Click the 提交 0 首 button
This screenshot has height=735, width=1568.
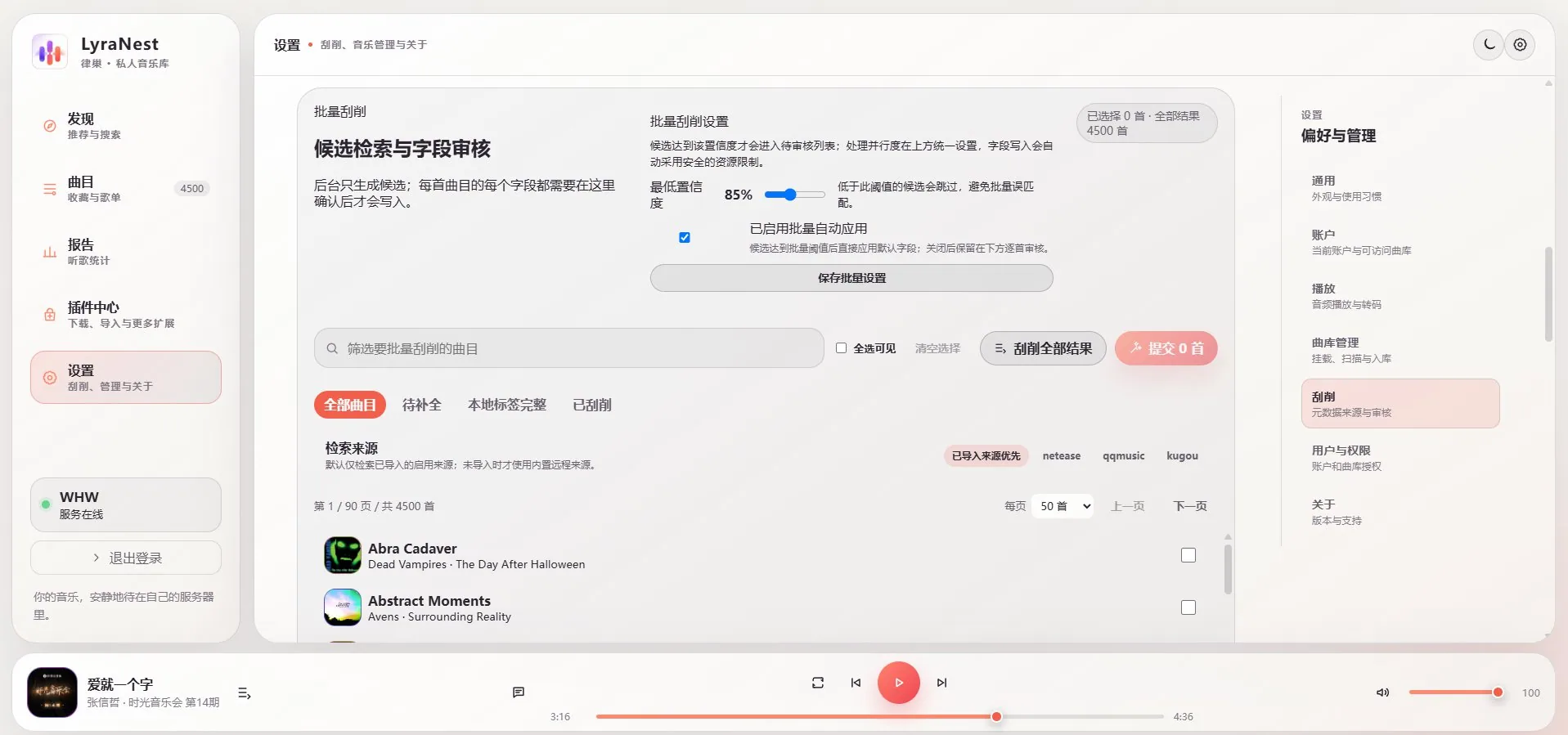pyautogui.click(x=1166, y=348)
